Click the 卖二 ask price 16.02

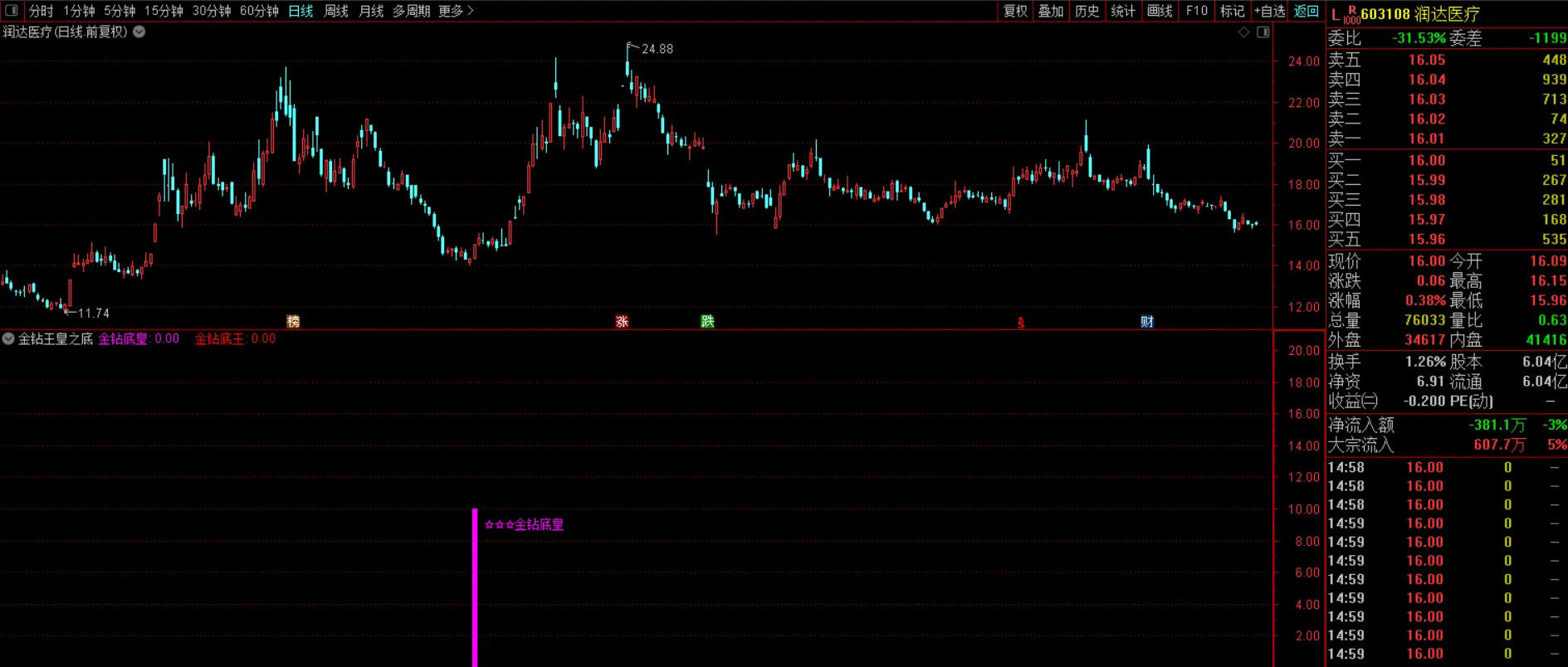point(1427,119)
